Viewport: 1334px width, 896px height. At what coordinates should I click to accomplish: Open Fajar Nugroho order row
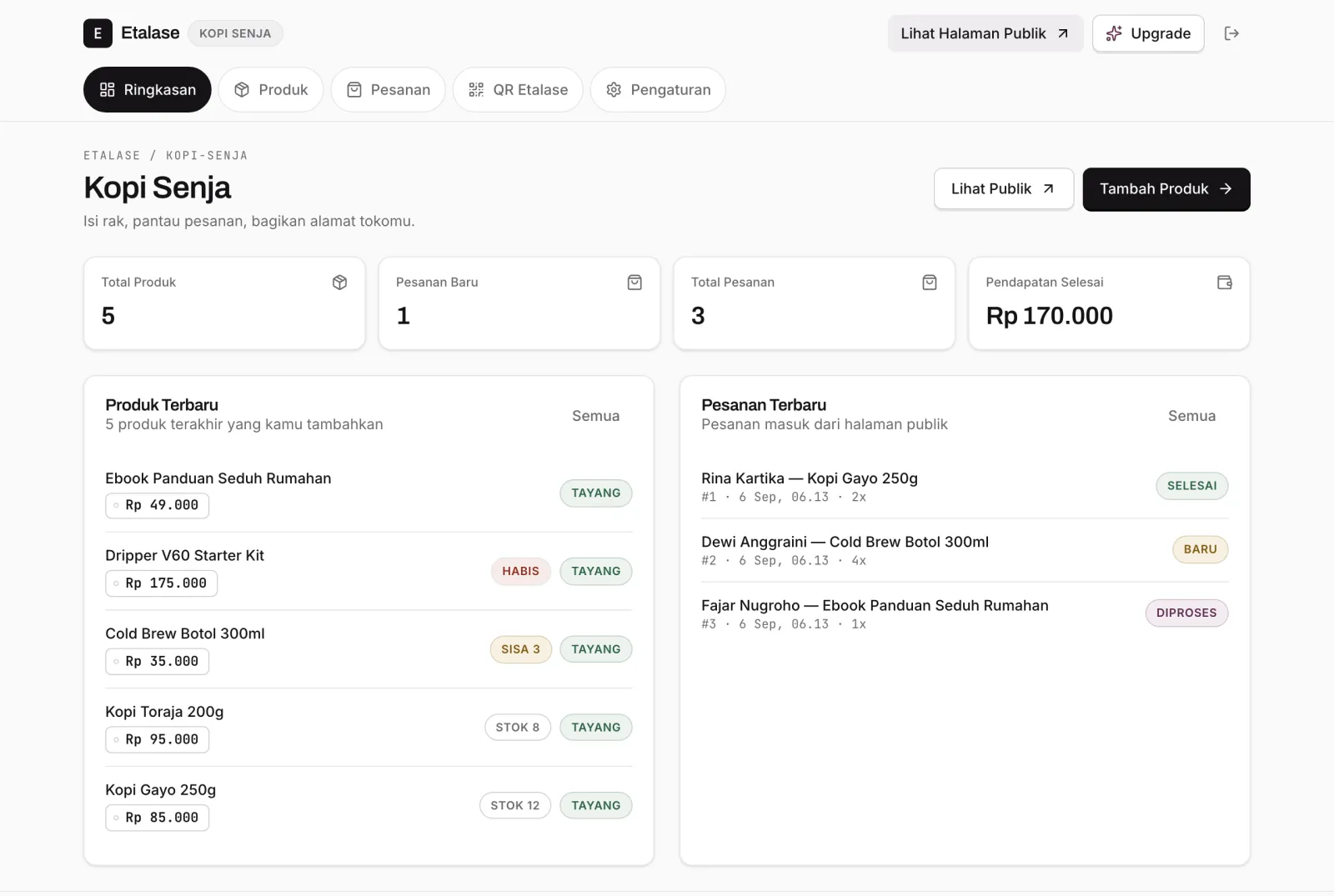click(x=965, y=613)
